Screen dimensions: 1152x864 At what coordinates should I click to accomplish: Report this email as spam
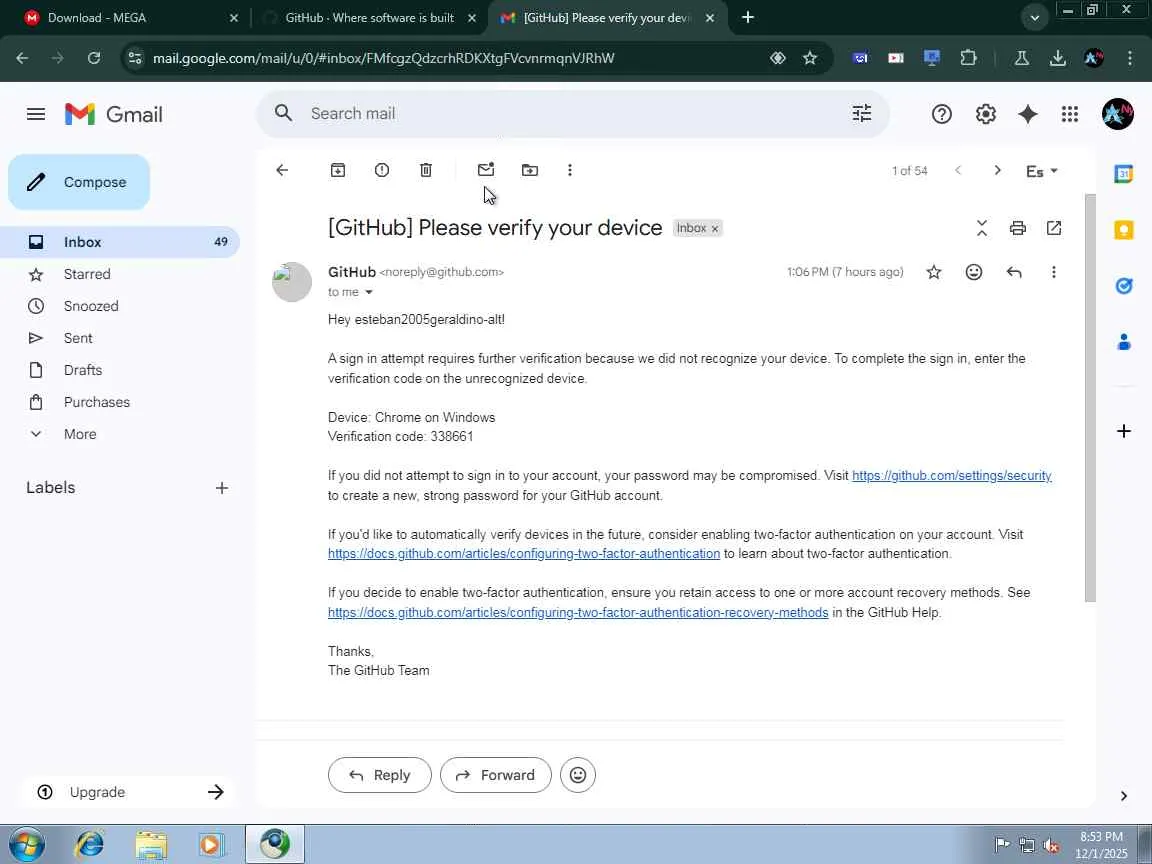pyautogui.click(x=382, y=170)
